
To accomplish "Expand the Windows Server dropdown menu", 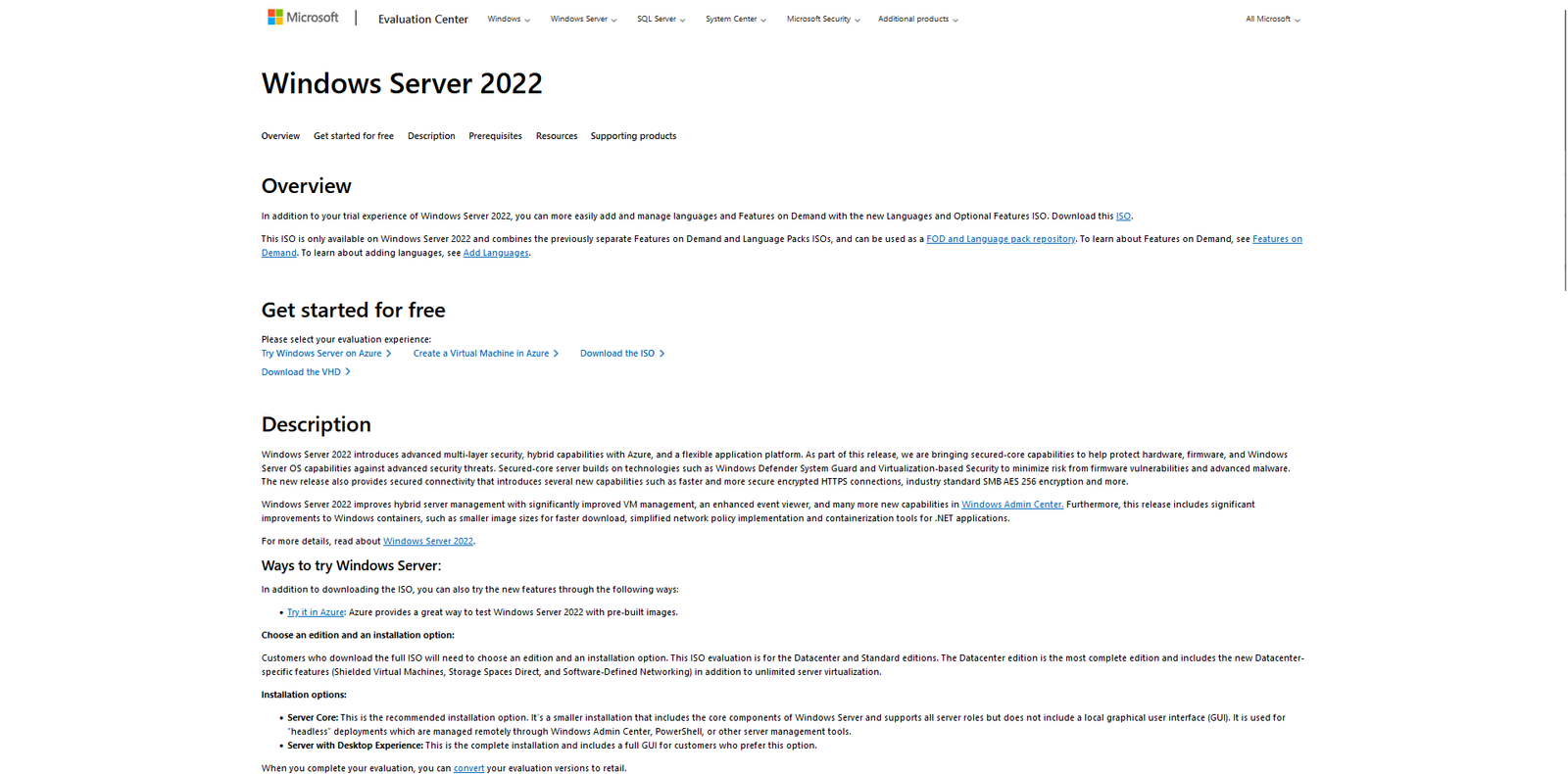I will (583, 19).
